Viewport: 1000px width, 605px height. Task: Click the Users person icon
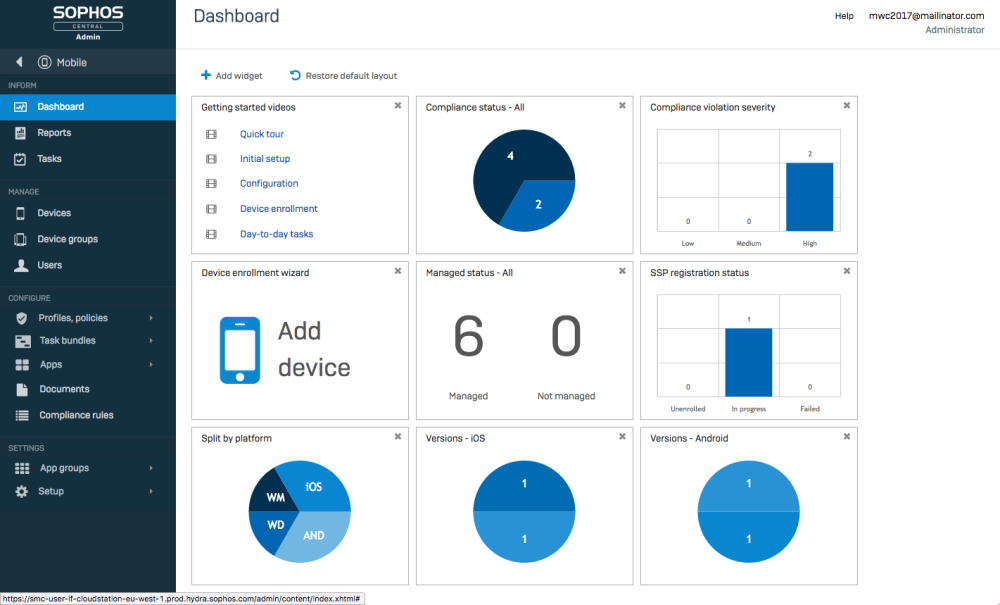click(20, 265)
